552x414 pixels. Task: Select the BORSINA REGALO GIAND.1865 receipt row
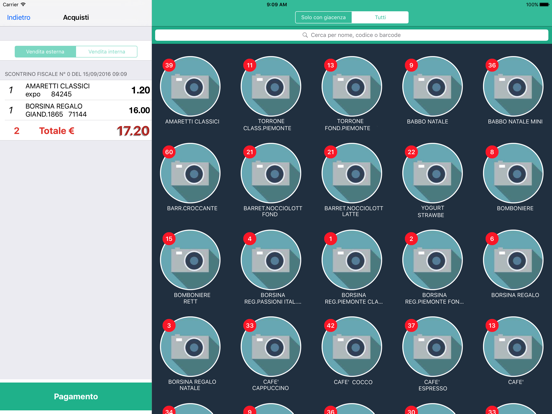tap(76, 110)
